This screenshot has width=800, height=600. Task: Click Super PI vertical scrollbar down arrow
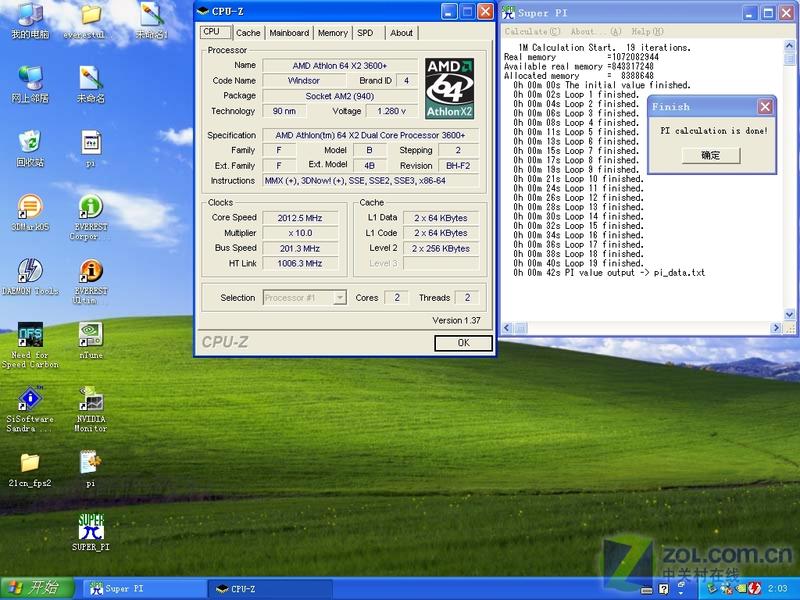tap(790, 314)
